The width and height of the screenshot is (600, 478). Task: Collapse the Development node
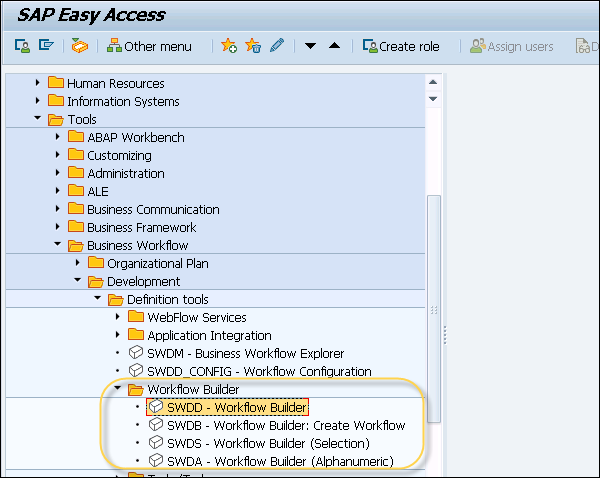77,280
